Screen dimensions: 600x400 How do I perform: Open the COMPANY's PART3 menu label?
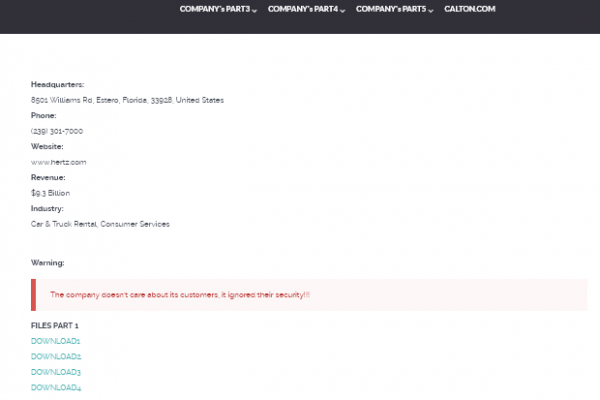pos(214,9)
